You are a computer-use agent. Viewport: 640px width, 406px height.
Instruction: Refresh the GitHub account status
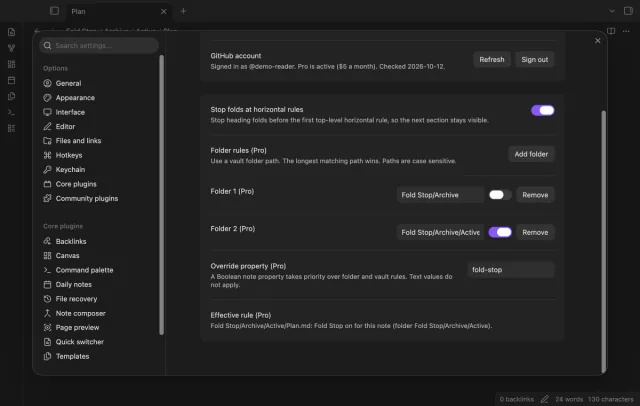[491, 60]
